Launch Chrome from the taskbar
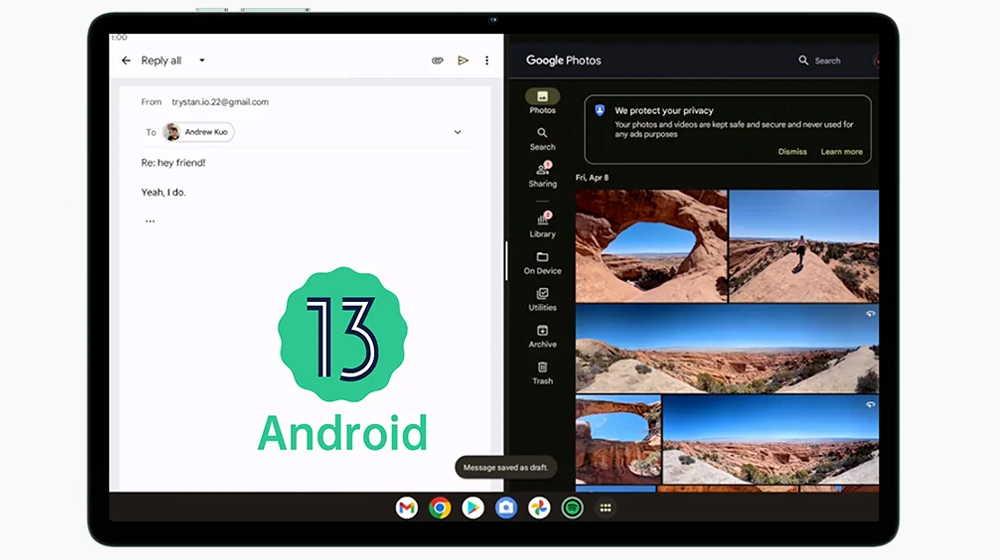 pos(440,508)
